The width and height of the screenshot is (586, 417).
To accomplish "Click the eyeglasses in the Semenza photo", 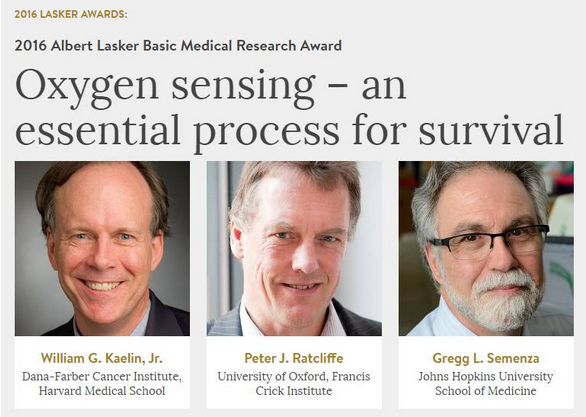I will pos(490,241).
